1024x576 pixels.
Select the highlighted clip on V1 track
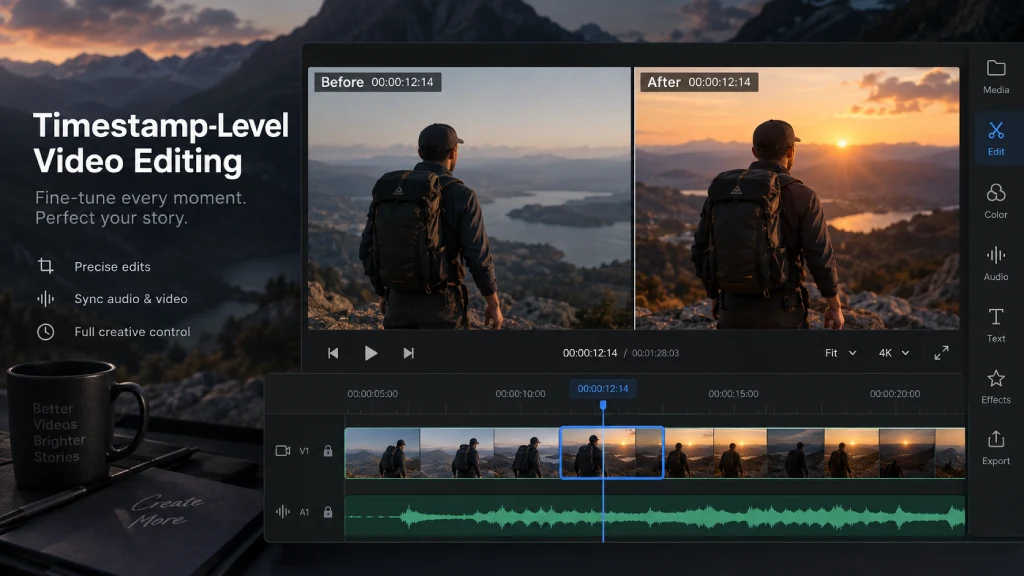612,453
